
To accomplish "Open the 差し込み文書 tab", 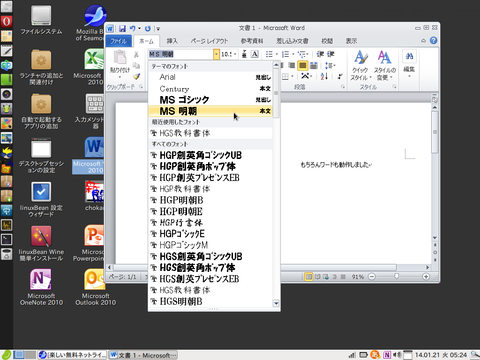I will point(292,41).
